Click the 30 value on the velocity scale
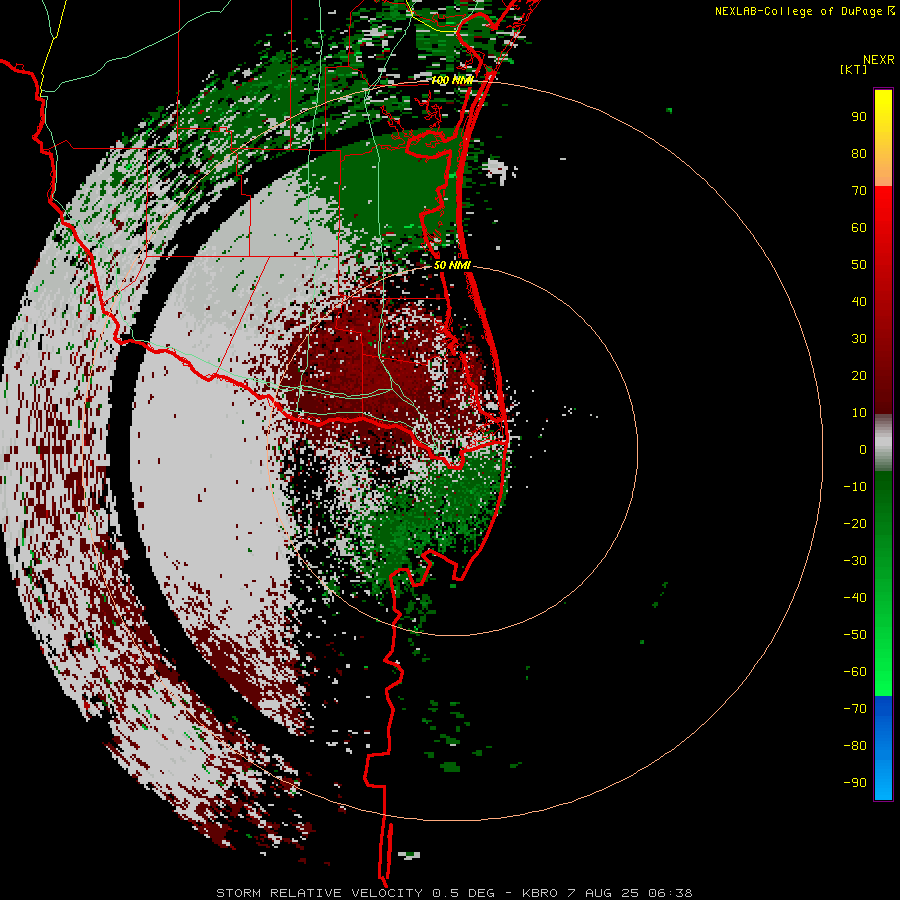Screen dimensions: 900x900 point(859,339)
